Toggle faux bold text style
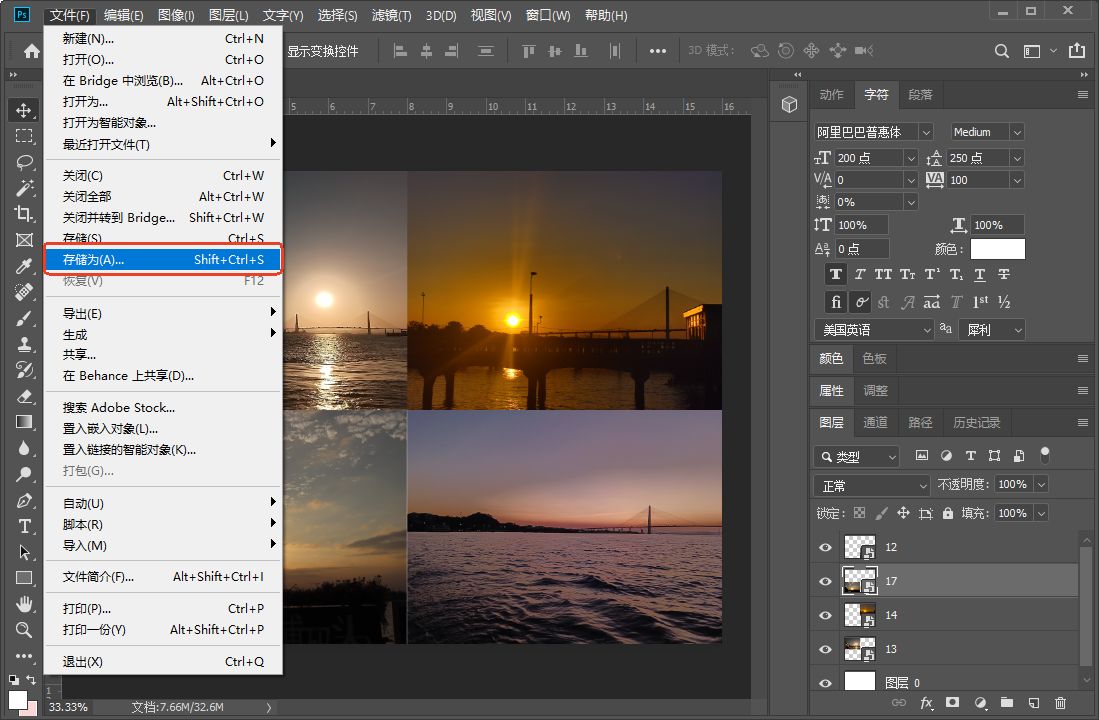This screenshot has height=720, width=1099. [x=836, y=275]
